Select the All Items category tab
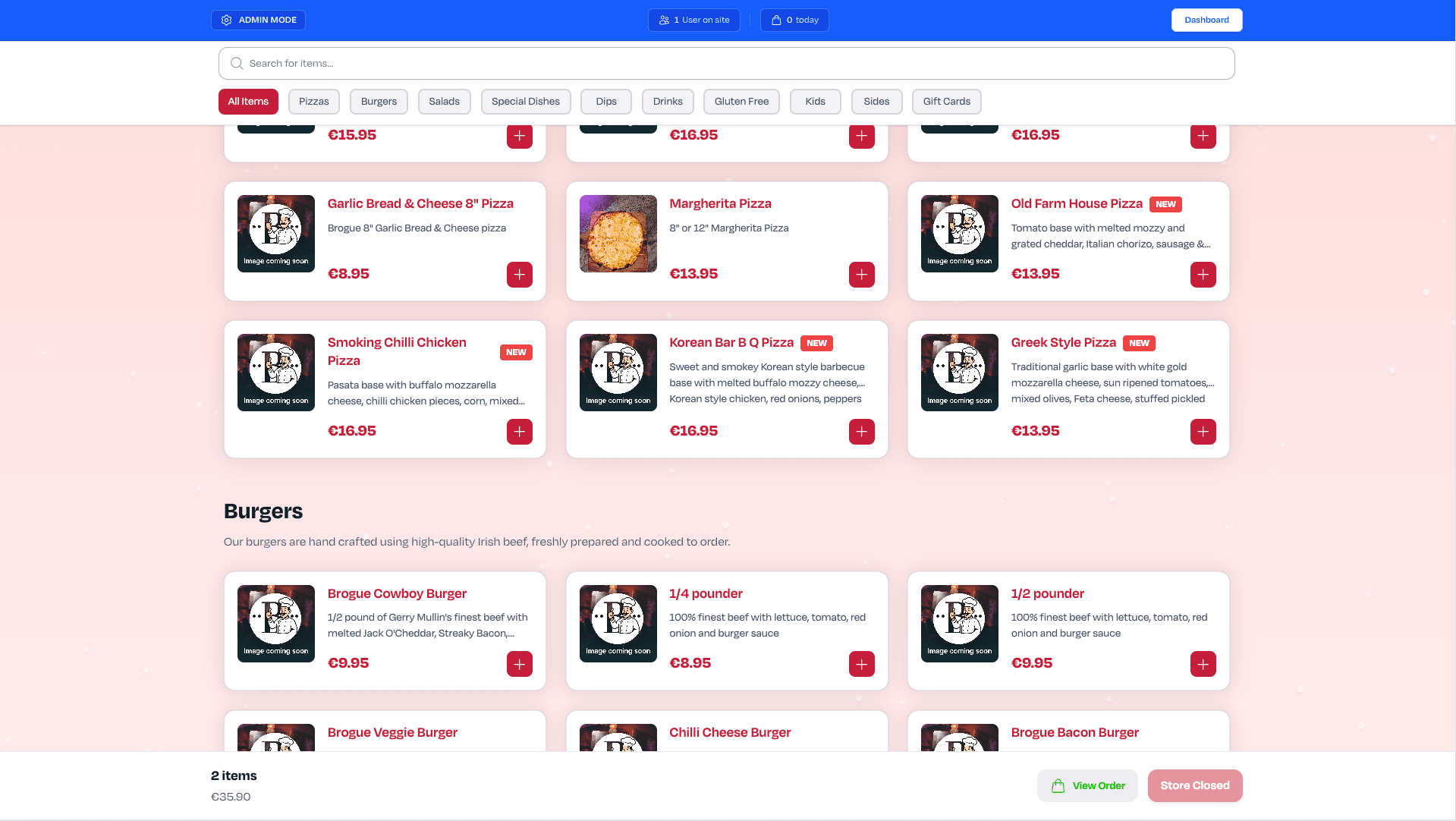Screen dimensions: 1456x821 click(x=248, y=102)
